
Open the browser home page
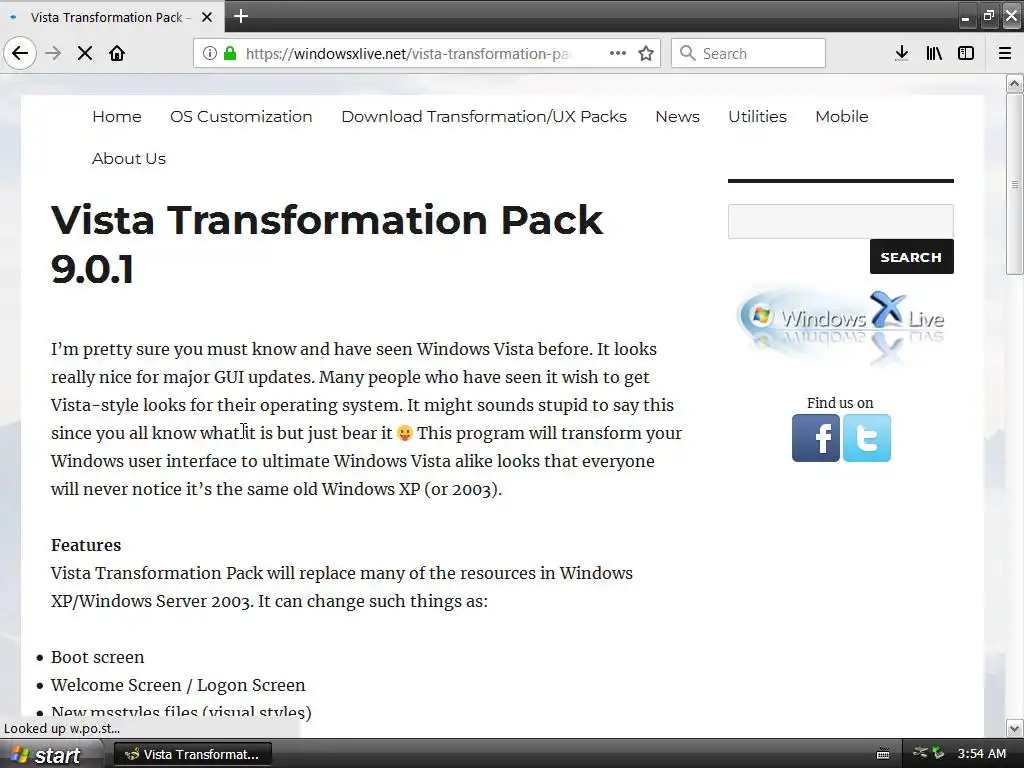point(117,54)
